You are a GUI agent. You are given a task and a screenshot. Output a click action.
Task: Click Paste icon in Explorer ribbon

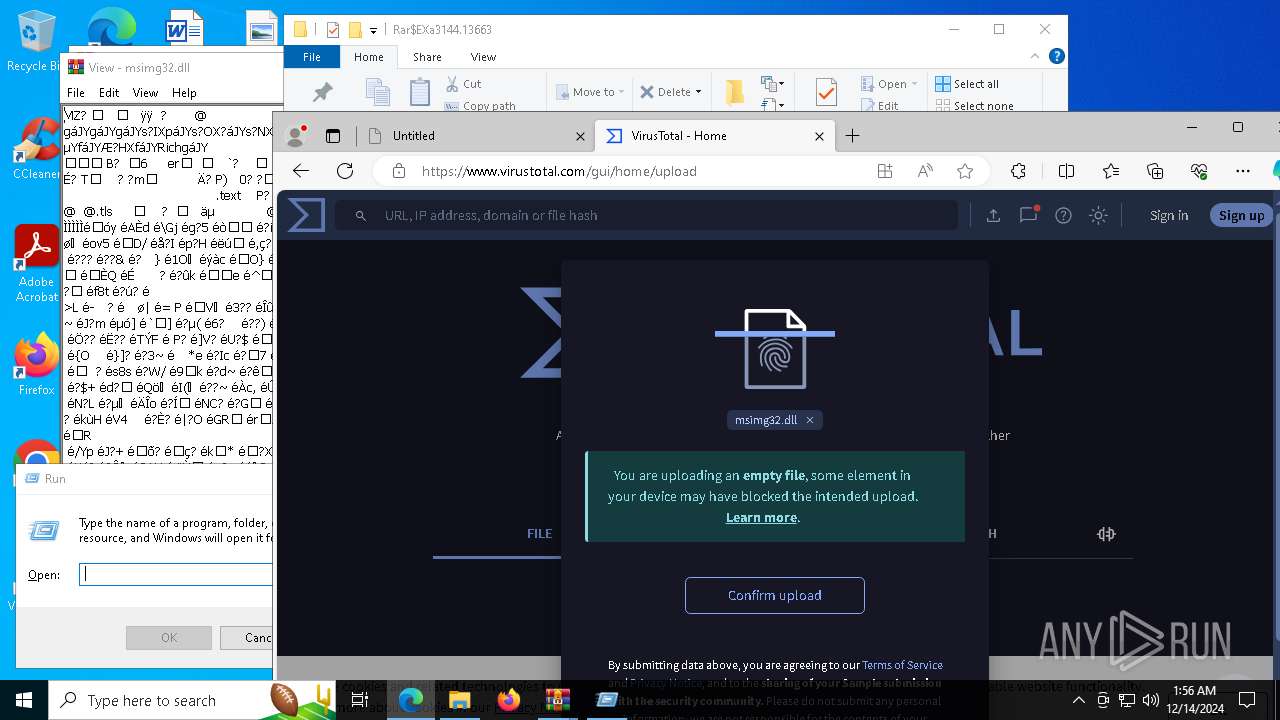click(420, 92)
